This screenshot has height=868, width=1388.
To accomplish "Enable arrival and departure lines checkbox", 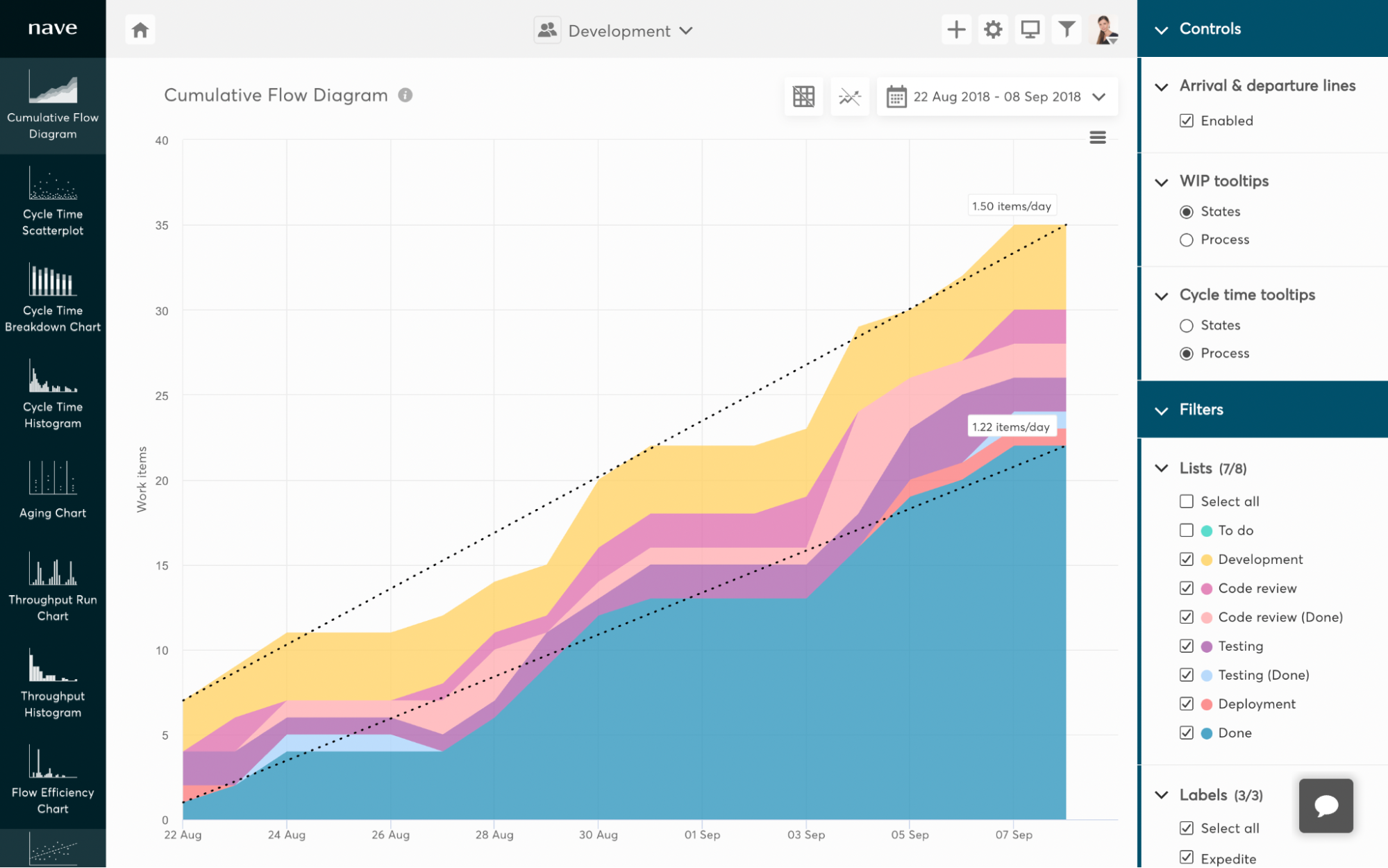I will coord(1187,120).
